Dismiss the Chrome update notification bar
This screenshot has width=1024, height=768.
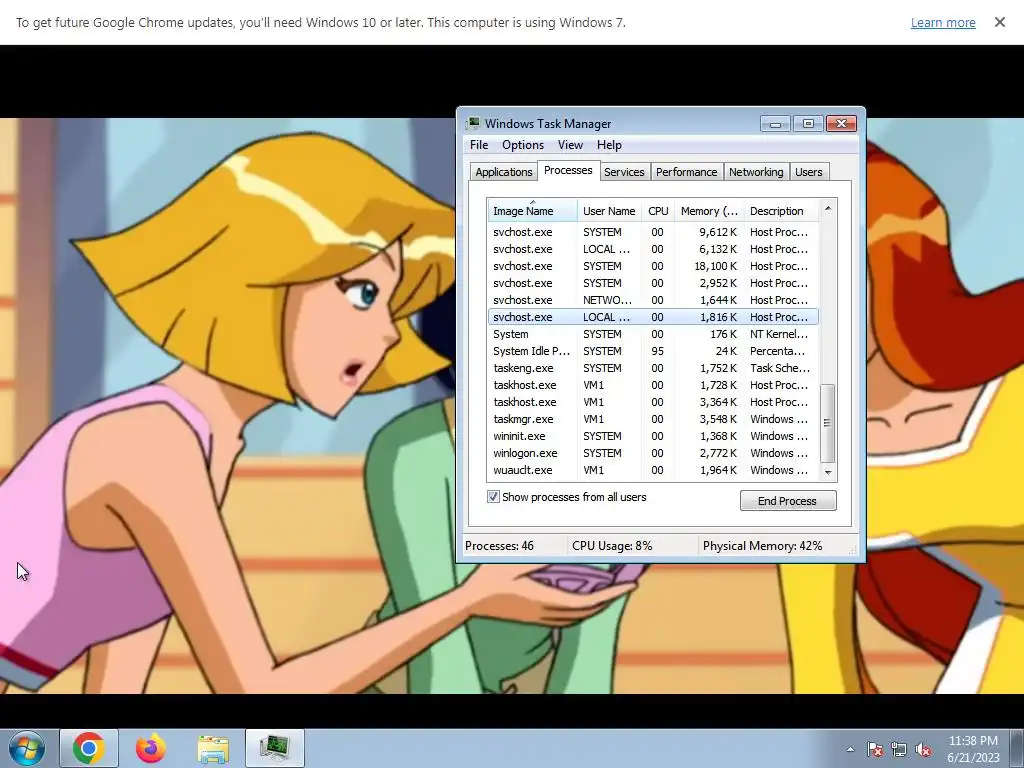pyautogui.click(x=999, y=22)
